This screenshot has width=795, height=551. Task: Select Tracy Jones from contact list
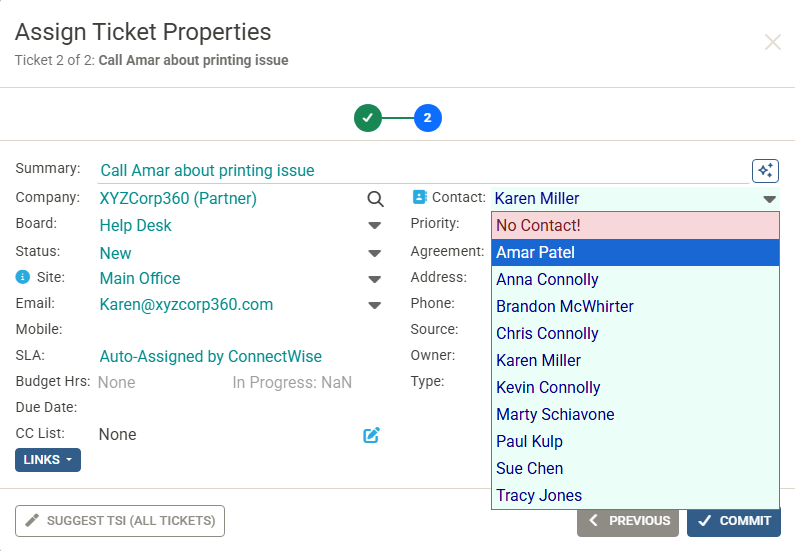coord(635,495)
